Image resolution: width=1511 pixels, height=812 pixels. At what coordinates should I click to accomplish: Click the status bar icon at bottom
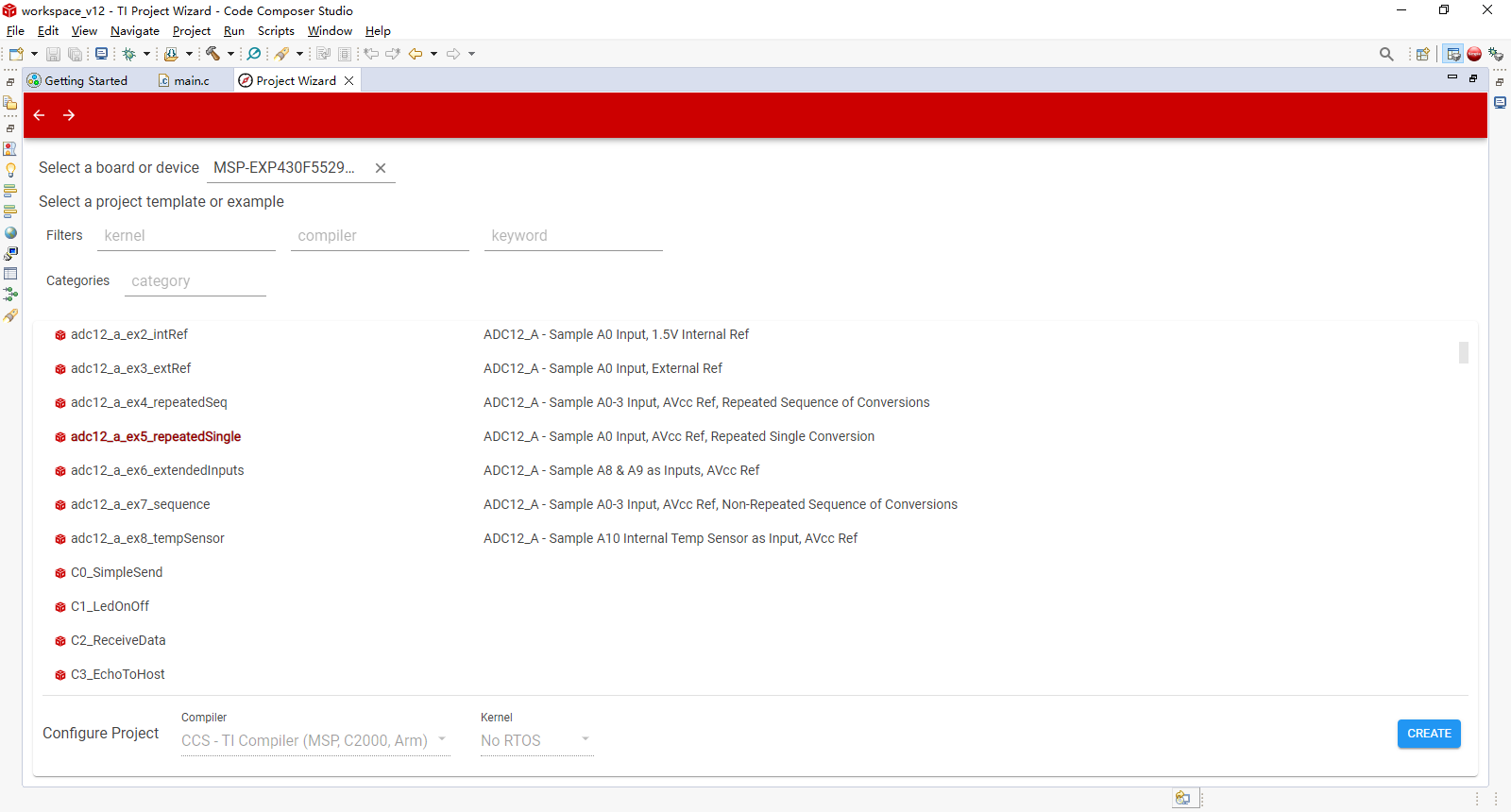[1182, 798]
